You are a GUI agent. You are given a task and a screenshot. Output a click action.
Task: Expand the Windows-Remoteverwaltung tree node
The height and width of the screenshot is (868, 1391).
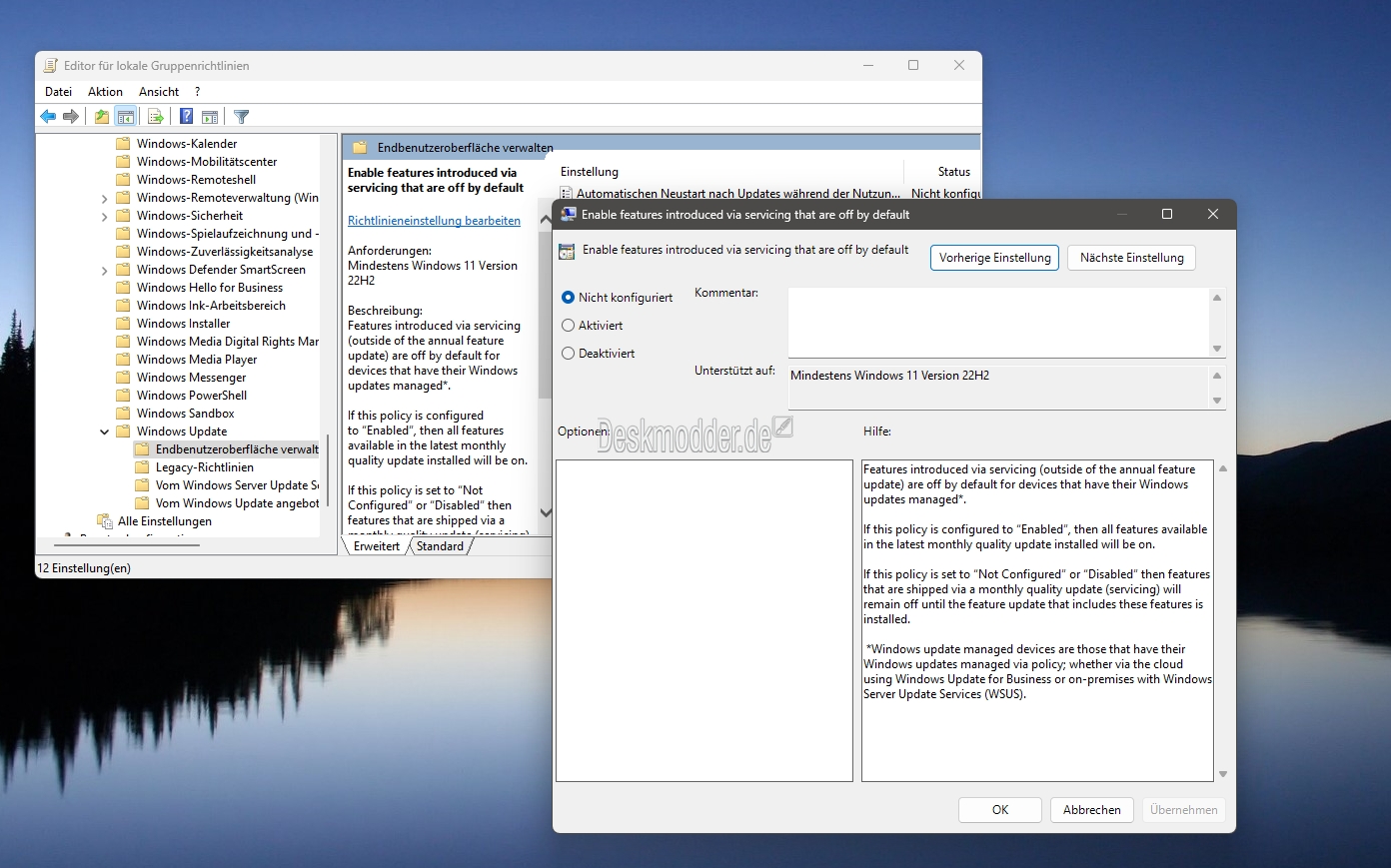click(105, 198)
